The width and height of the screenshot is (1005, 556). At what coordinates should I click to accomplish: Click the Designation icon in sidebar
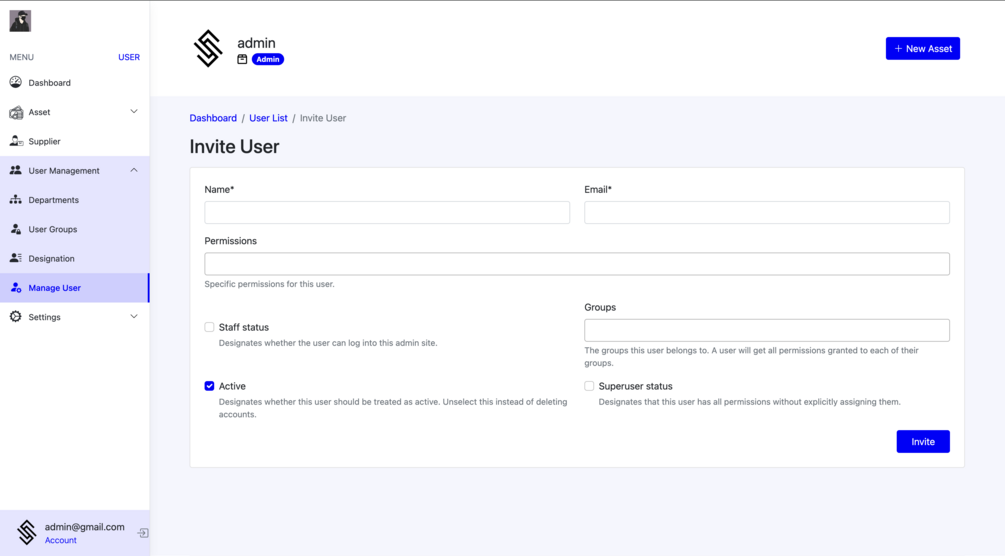[x=16, y=258]
